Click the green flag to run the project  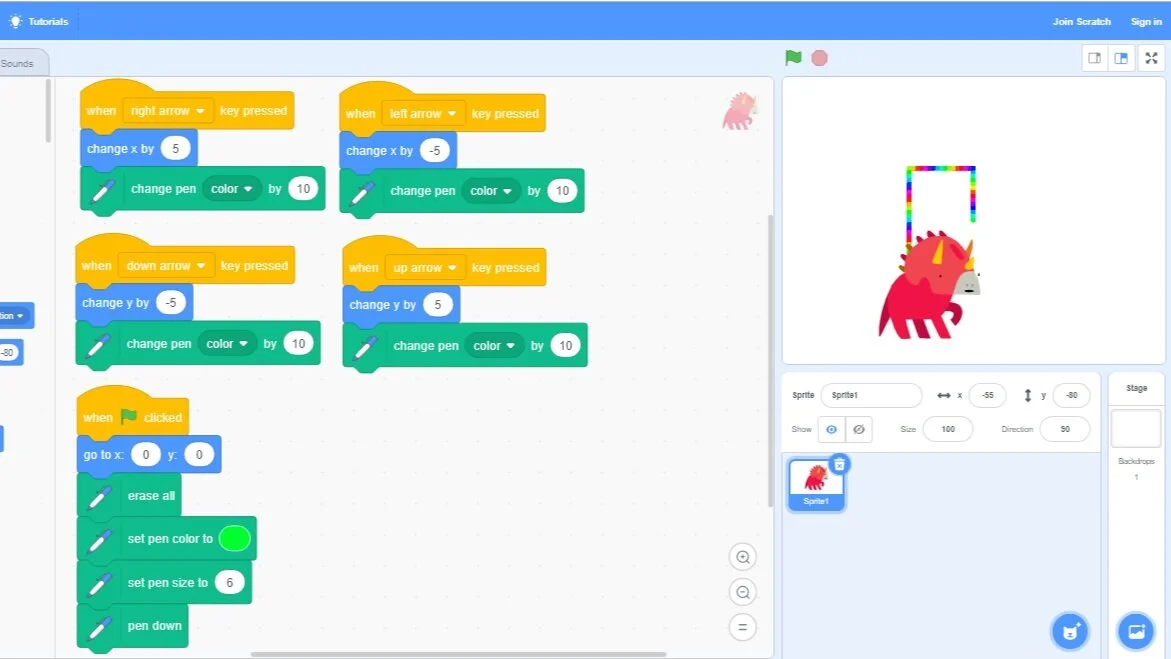(x=793, y=58)
